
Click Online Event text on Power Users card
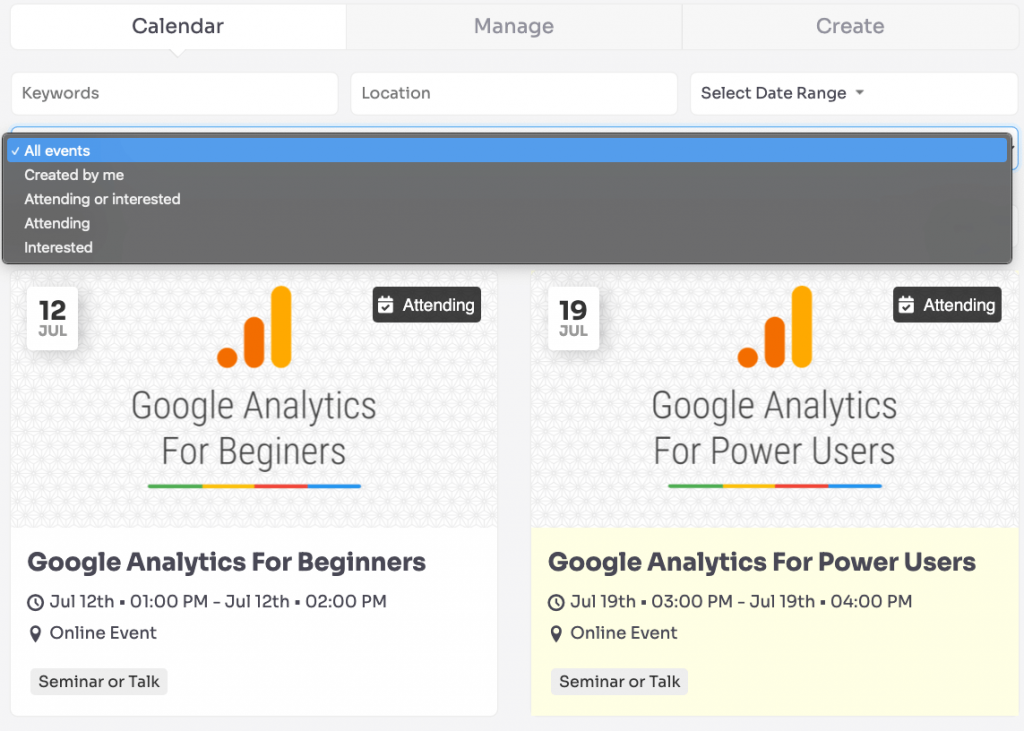click(x=624, y=633)
